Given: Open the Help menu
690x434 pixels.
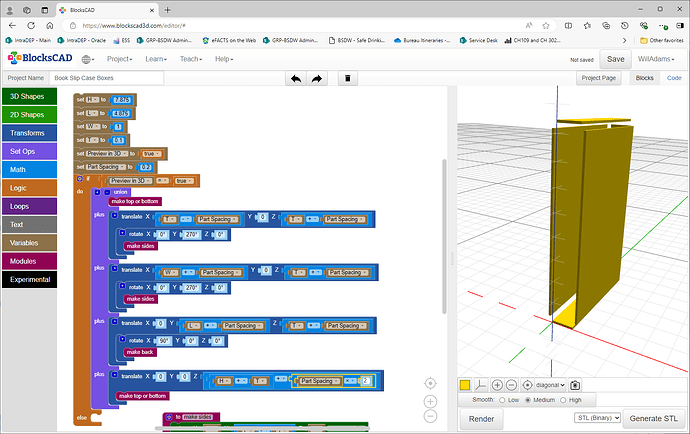Looking at the screenshot, I should pos(224,59).
